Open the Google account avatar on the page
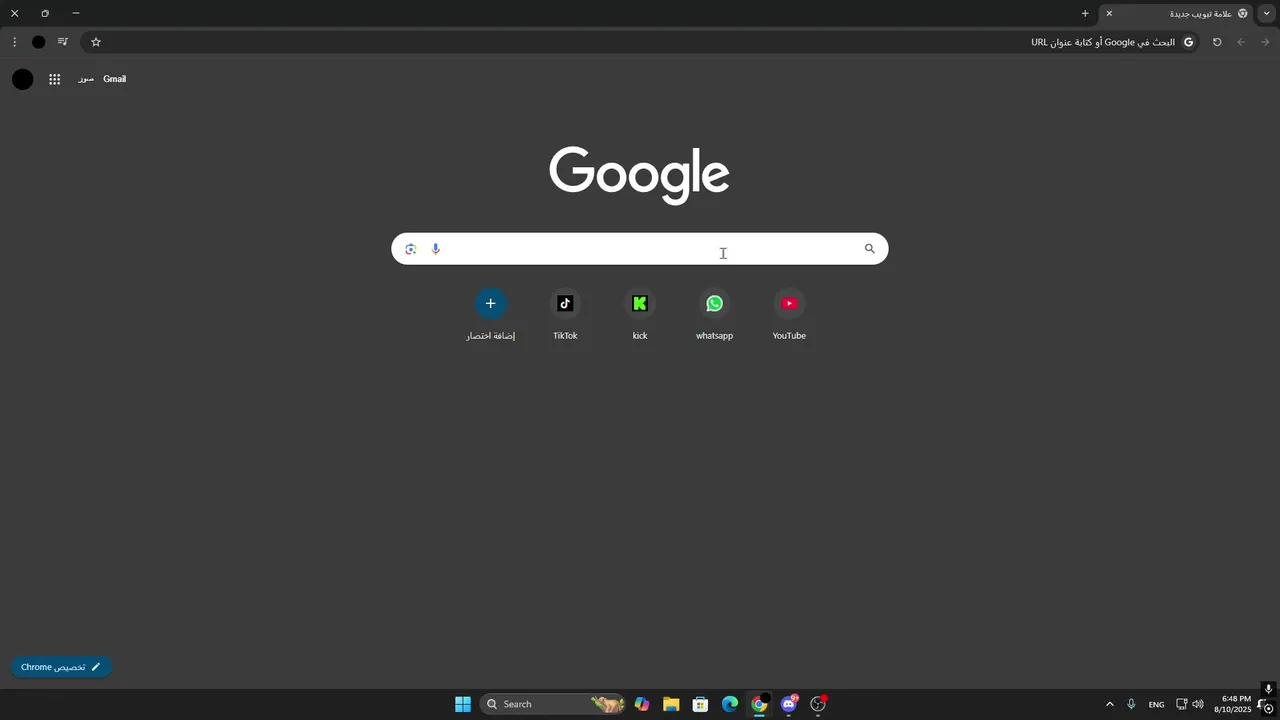 coord(22,79)
